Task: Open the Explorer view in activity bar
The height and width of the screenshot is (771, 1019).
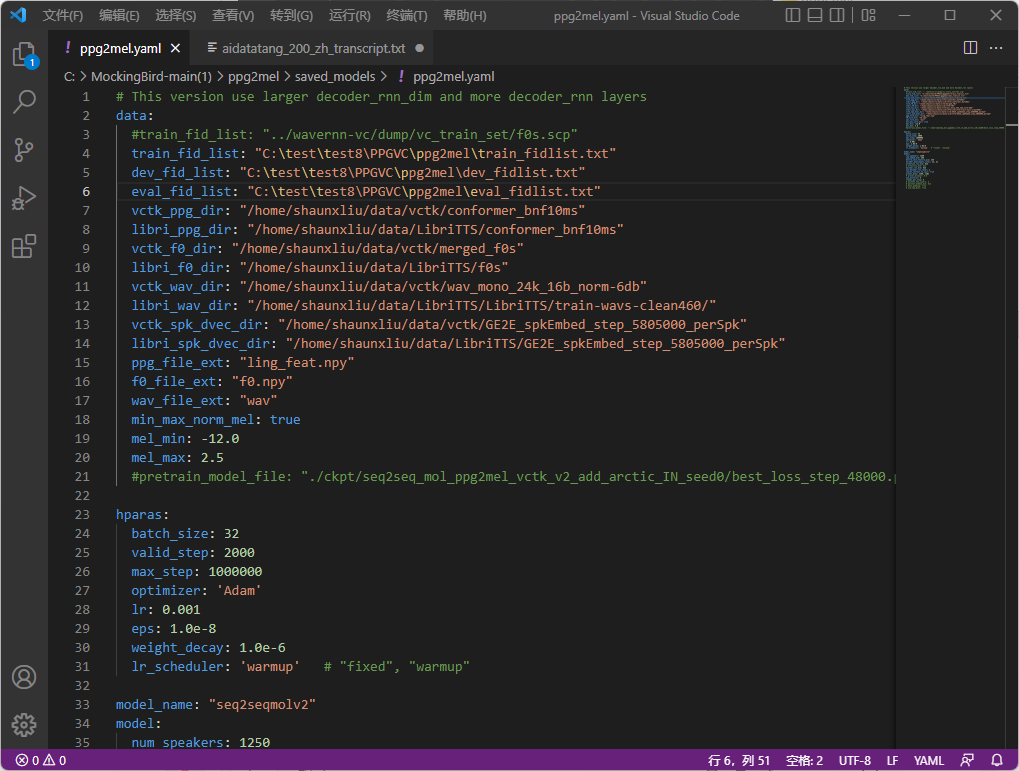Action: [x=24, y=54]
